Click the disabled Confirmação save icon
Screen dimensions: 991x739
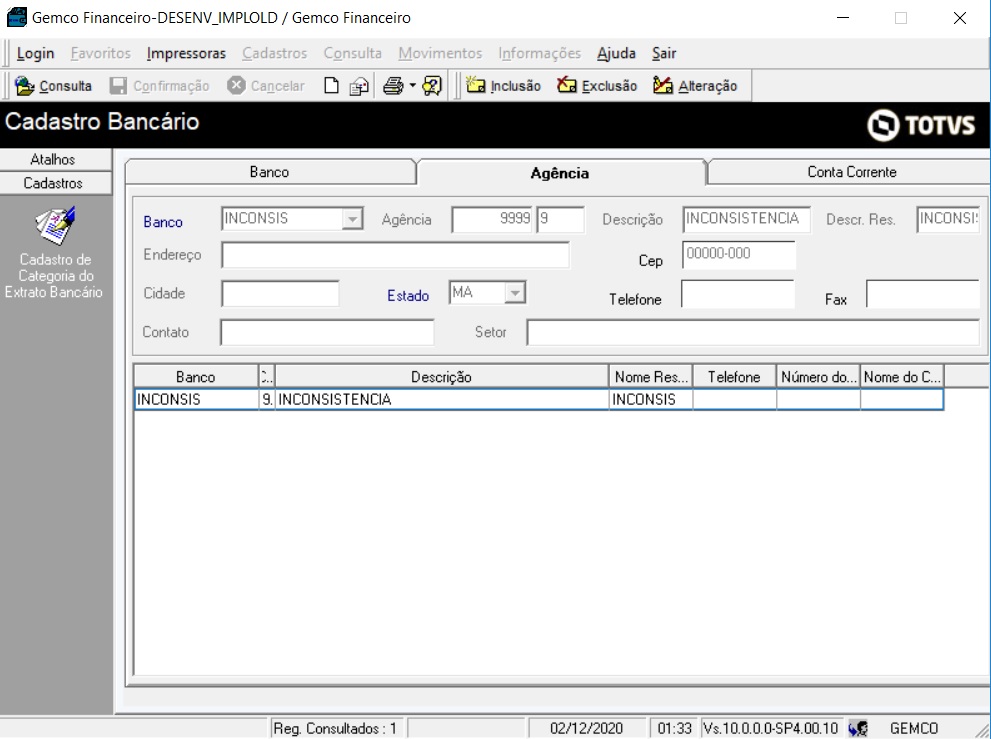(118, 85)
